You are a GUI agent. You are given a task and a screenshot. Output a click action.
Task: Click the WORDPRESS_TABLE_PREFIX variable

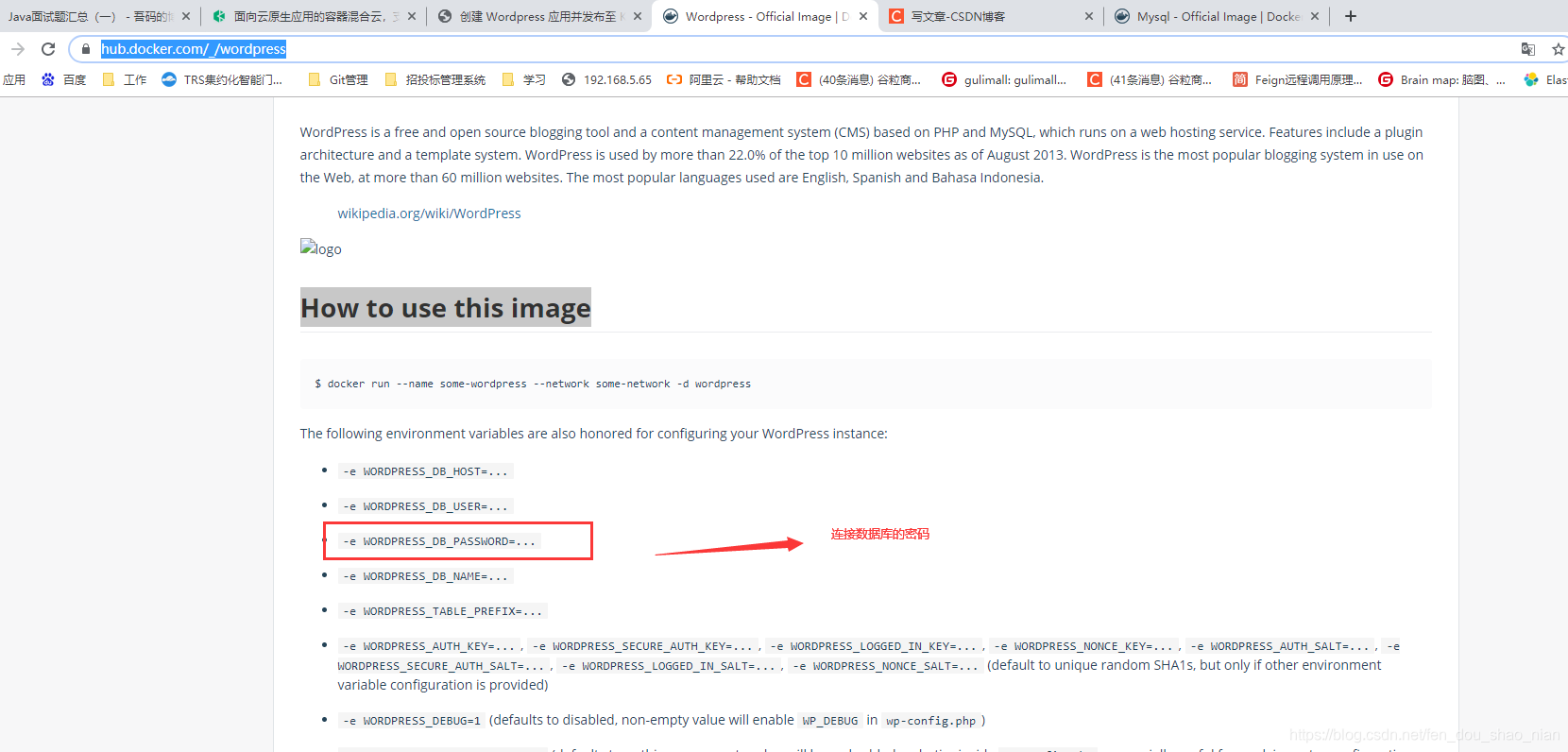[x=443, y=611]
